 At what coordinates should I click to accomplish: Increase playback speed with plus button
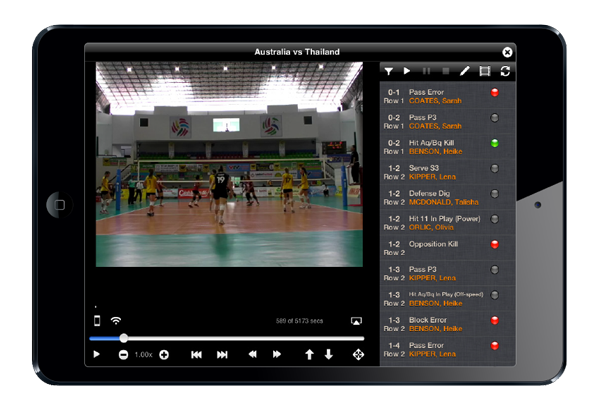tap(164, 355)
